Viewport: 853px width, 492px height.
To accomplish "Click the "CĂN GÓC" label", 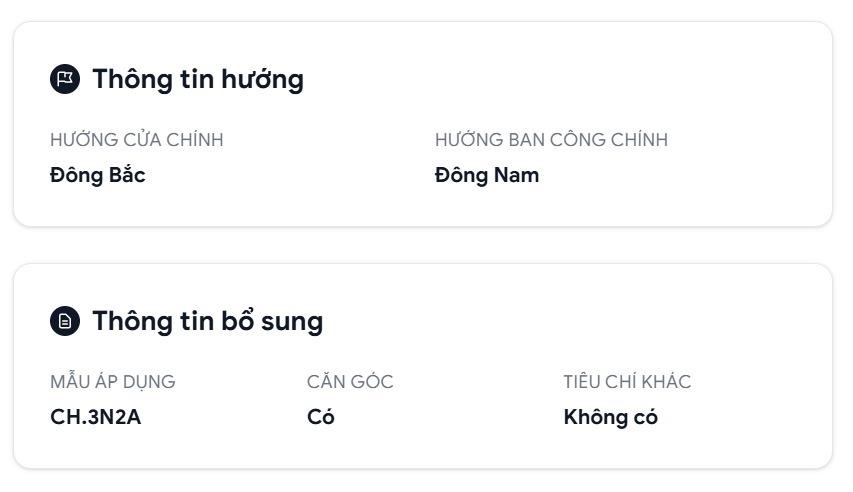I will coord(350,382).
